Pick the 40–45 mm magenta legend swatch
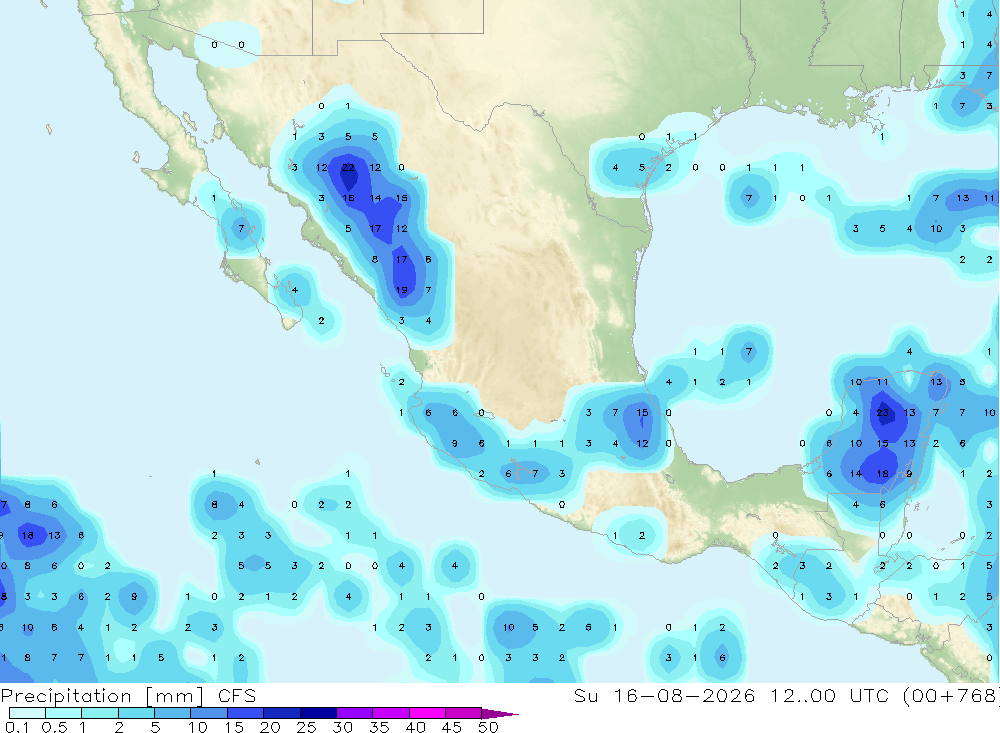 tap(427, 713)
